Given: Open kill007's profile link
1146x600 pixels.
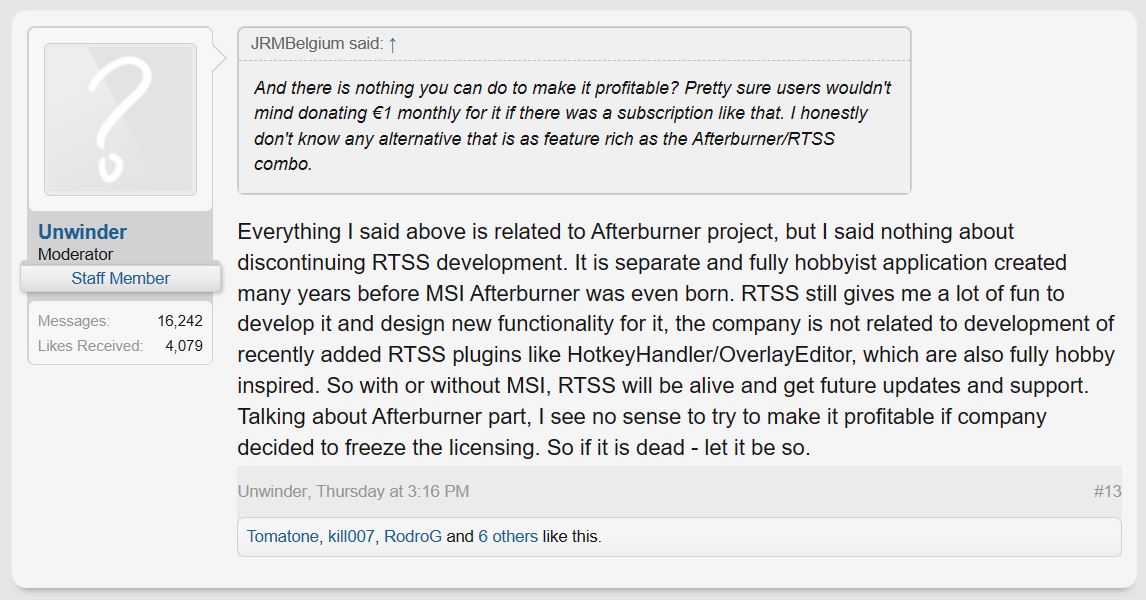Looking at the screenshot, I should tap(351, 536).
